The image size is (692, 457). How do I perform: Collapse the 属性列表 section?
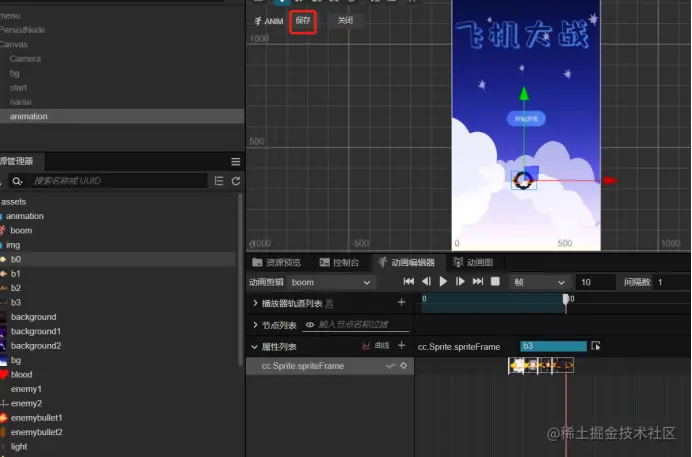tap(255, 347)
